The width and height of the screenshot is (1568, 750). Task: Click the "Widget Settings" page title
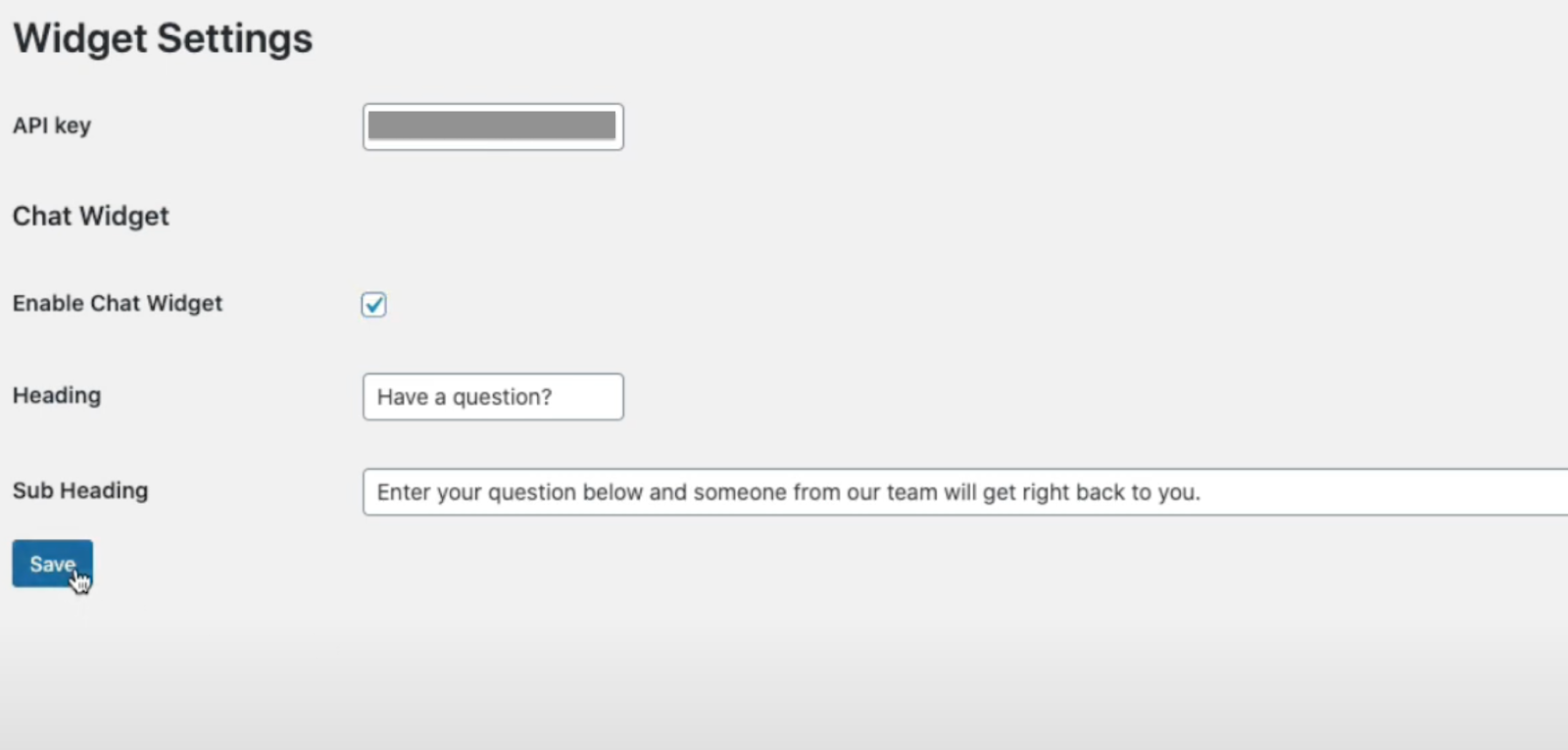pos(163,38)
